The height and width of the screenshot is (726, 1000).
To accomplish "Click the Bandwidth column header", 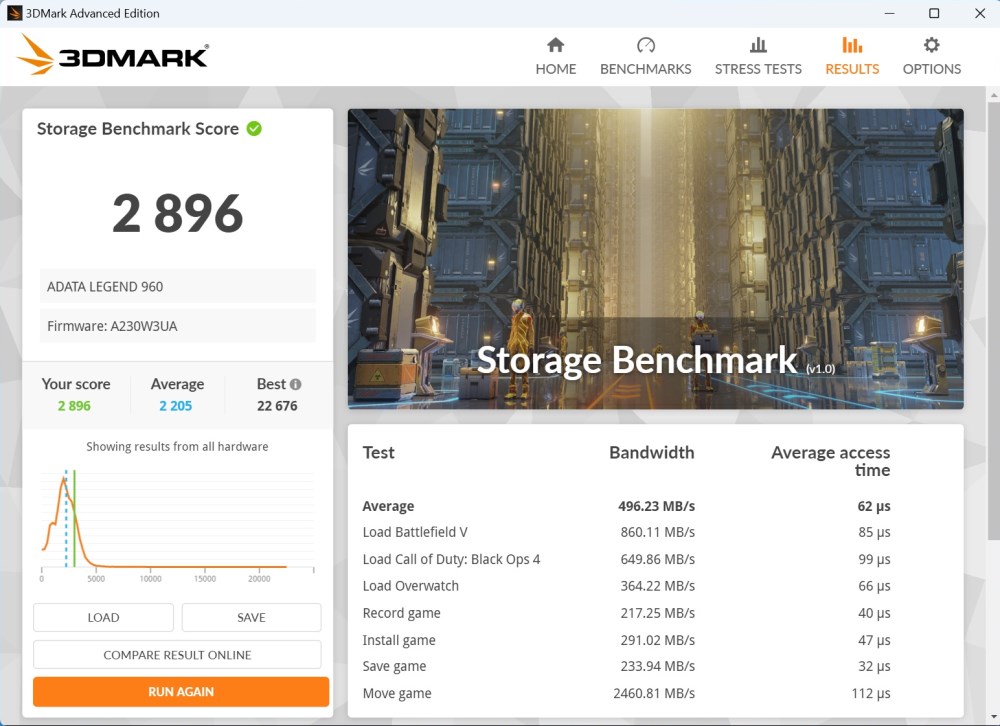I will pos(651,452).
